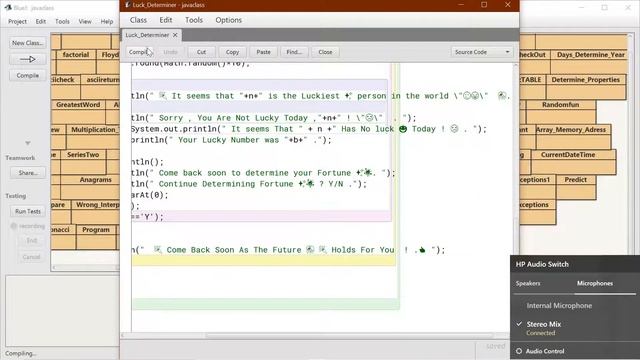Click the "Continue Determining Fortune" code line
640x360 pixels.
(249, 184)
